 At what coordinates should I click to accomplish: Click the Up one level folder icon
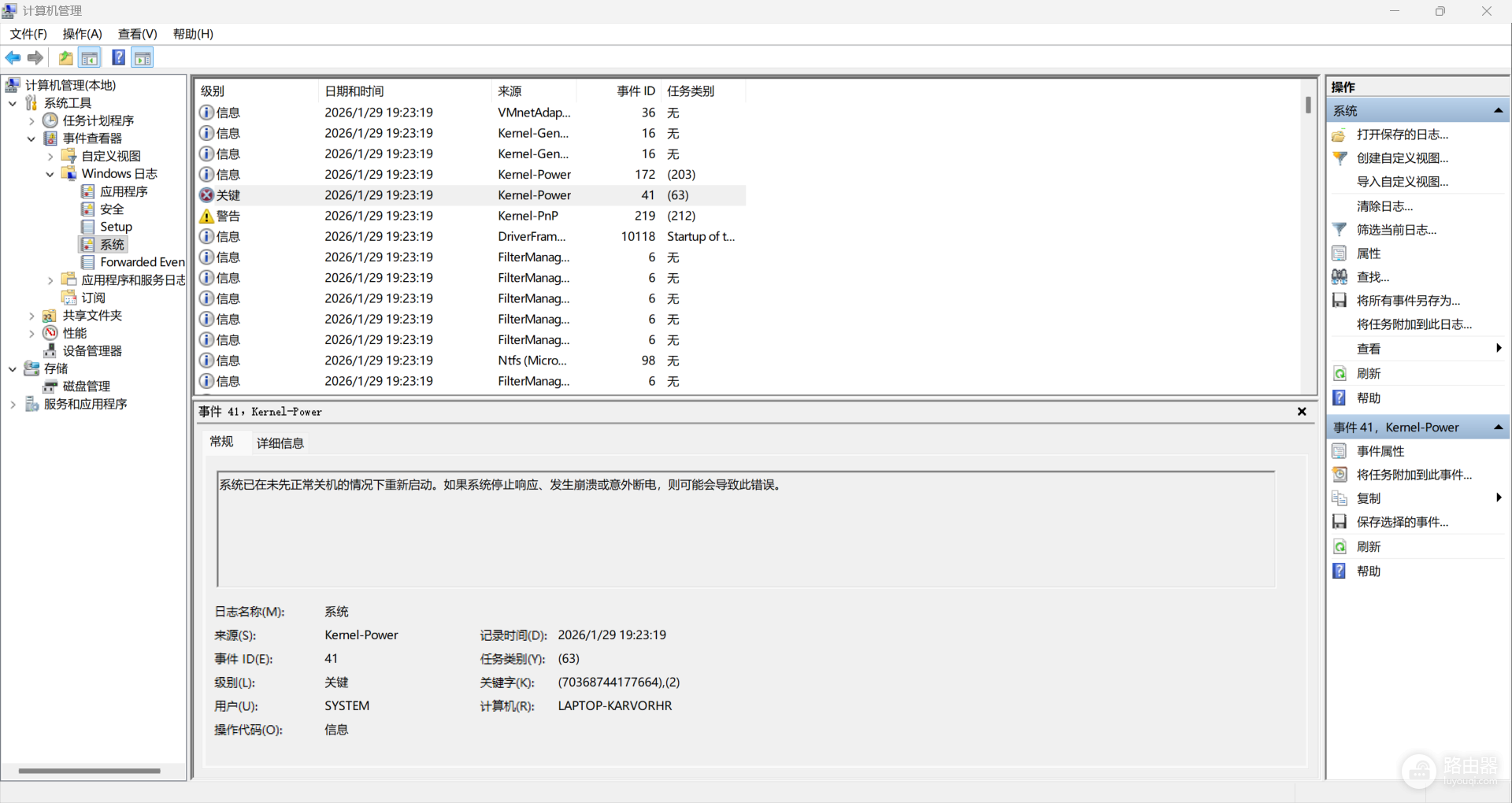pyautogui.click(x=65, y=57)
